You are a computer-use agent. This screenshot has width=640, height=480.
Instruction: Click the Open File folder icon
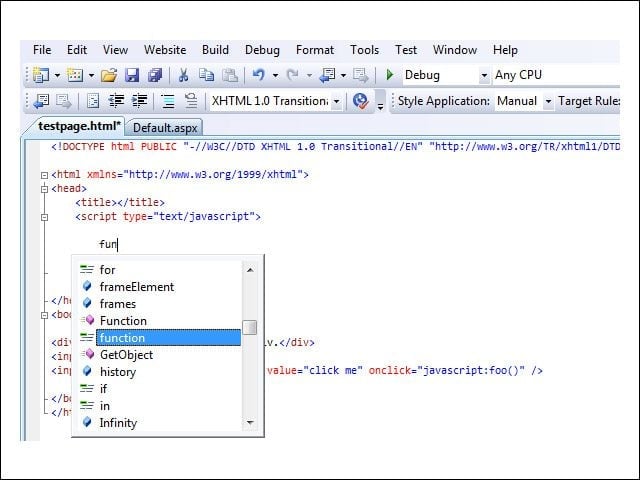pyautogui.click(x=109, y=75)
